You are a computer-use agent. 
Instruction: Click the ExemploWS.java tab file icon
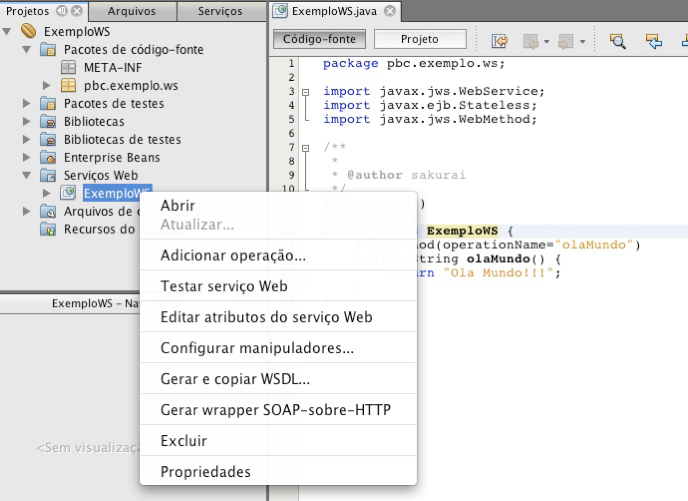pos(280,11)
